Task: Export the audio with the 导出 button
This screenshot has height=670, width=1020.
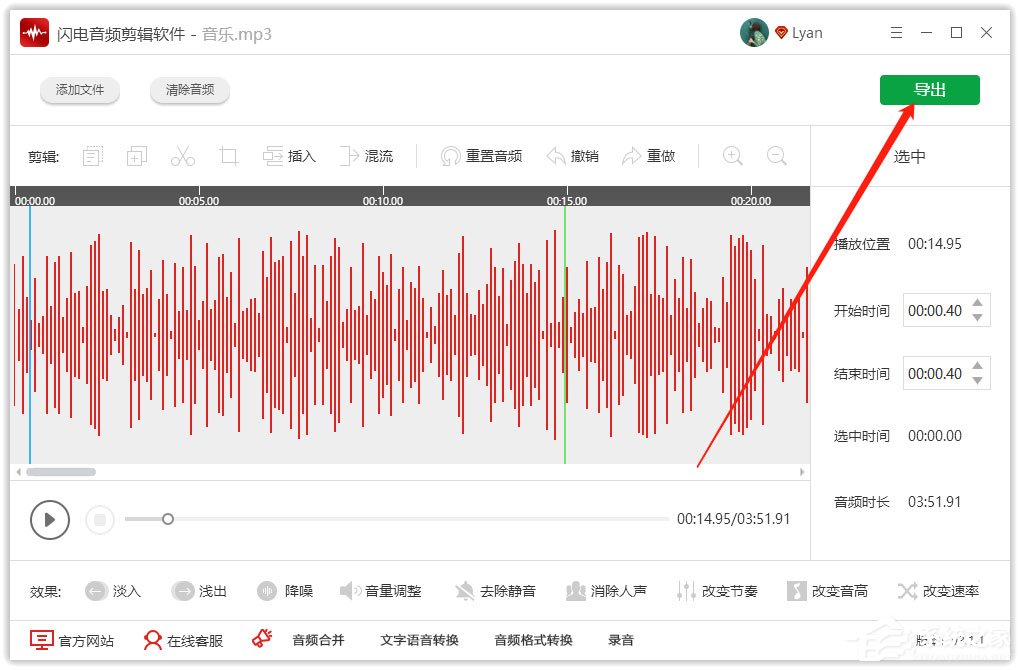Action: coord(929,89)
